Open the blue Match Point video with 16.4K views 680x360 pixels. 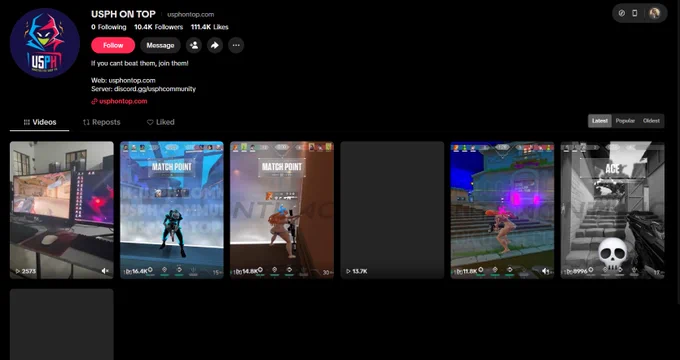(x=172, y=210)
